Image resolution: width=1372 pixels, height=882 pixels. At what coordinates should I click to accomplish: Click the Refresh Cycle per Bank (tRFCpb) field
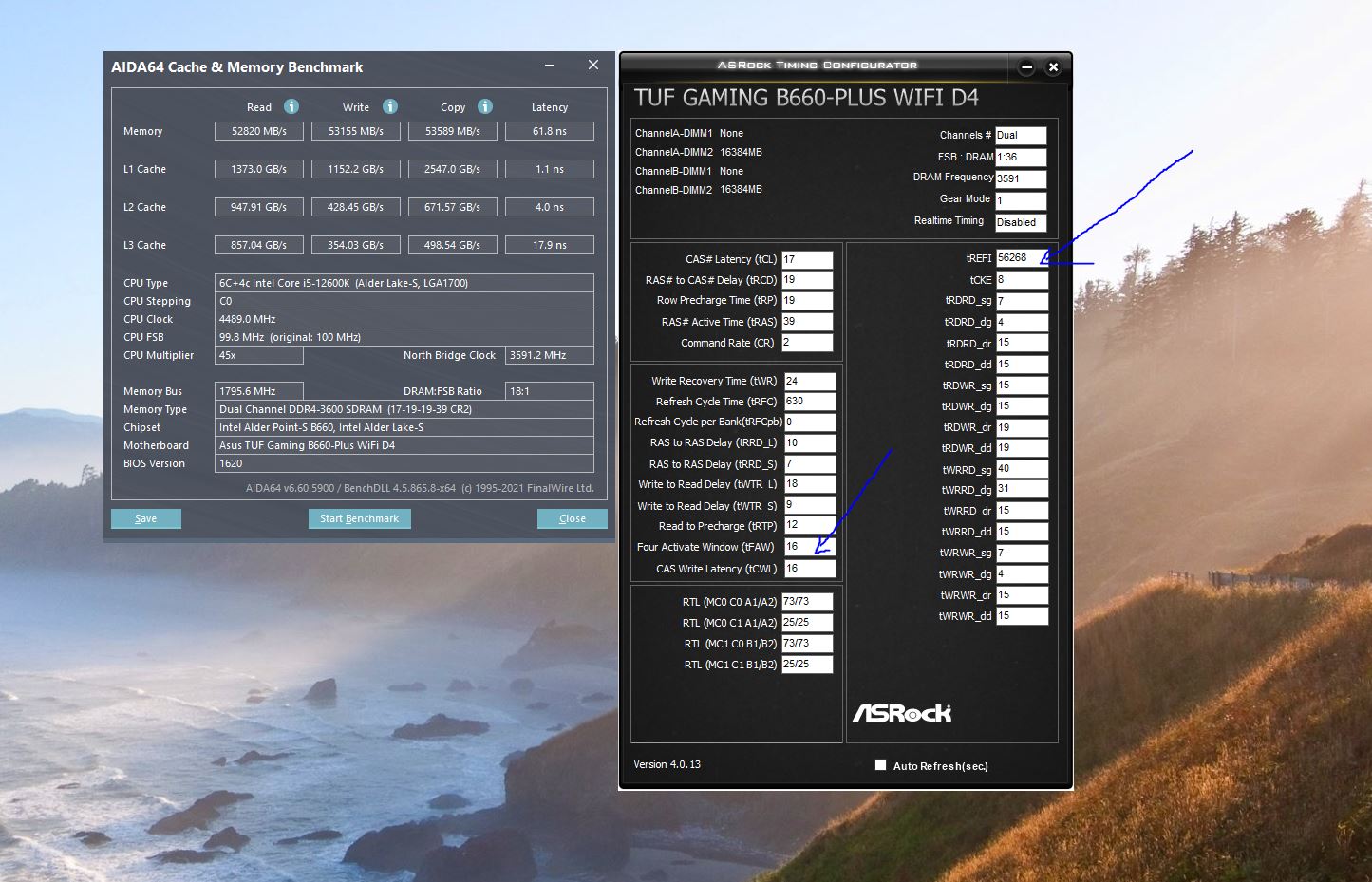pyautogui.click(x=810, y=422)
